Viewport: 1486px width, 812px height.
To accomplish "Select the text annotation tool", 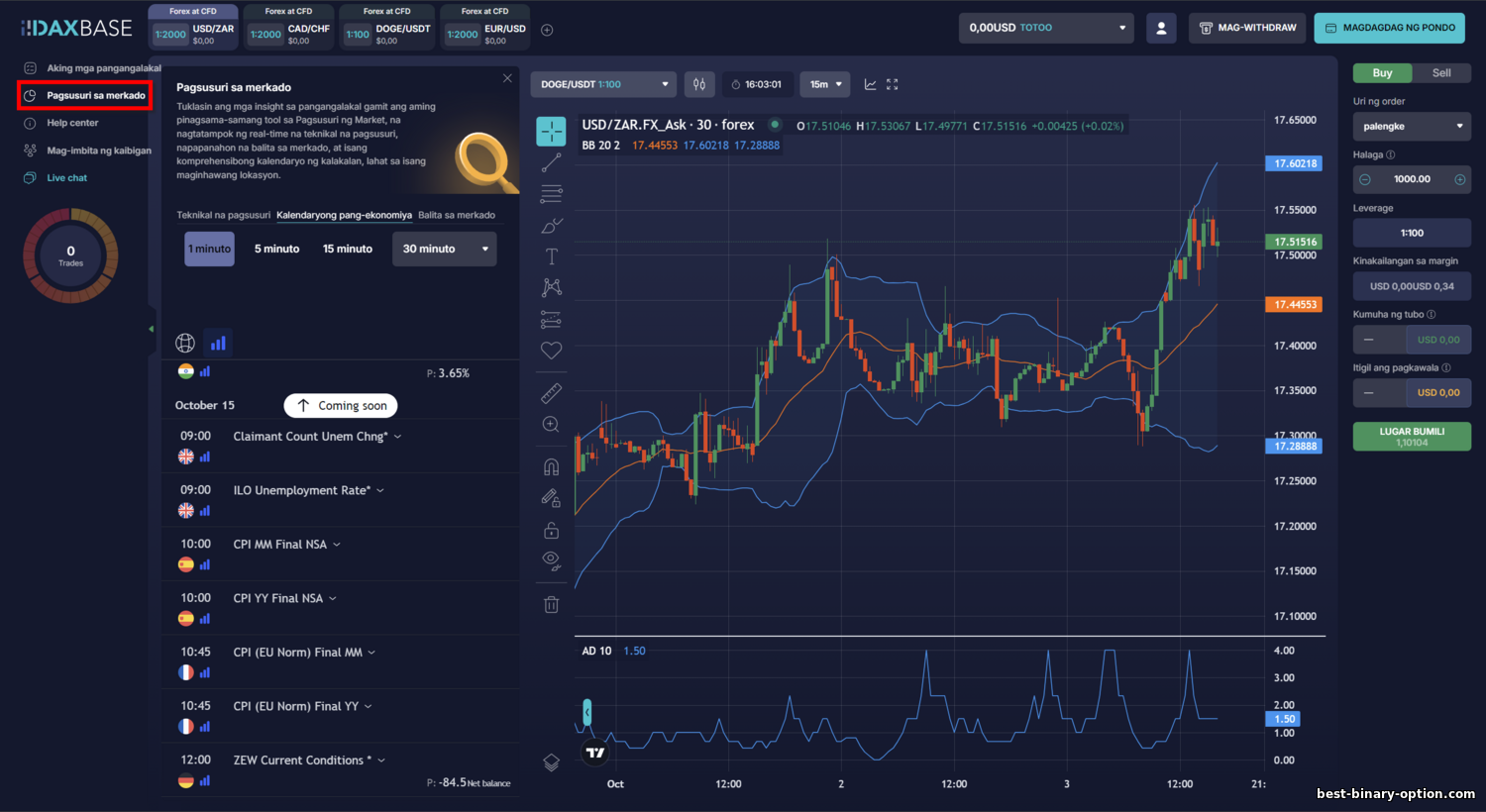I will (552, 256).
